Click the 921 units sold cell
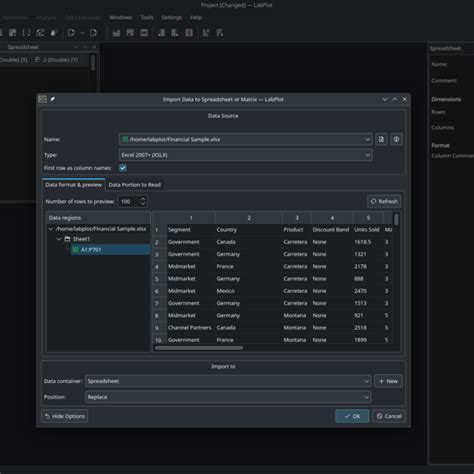 (368, 315)
